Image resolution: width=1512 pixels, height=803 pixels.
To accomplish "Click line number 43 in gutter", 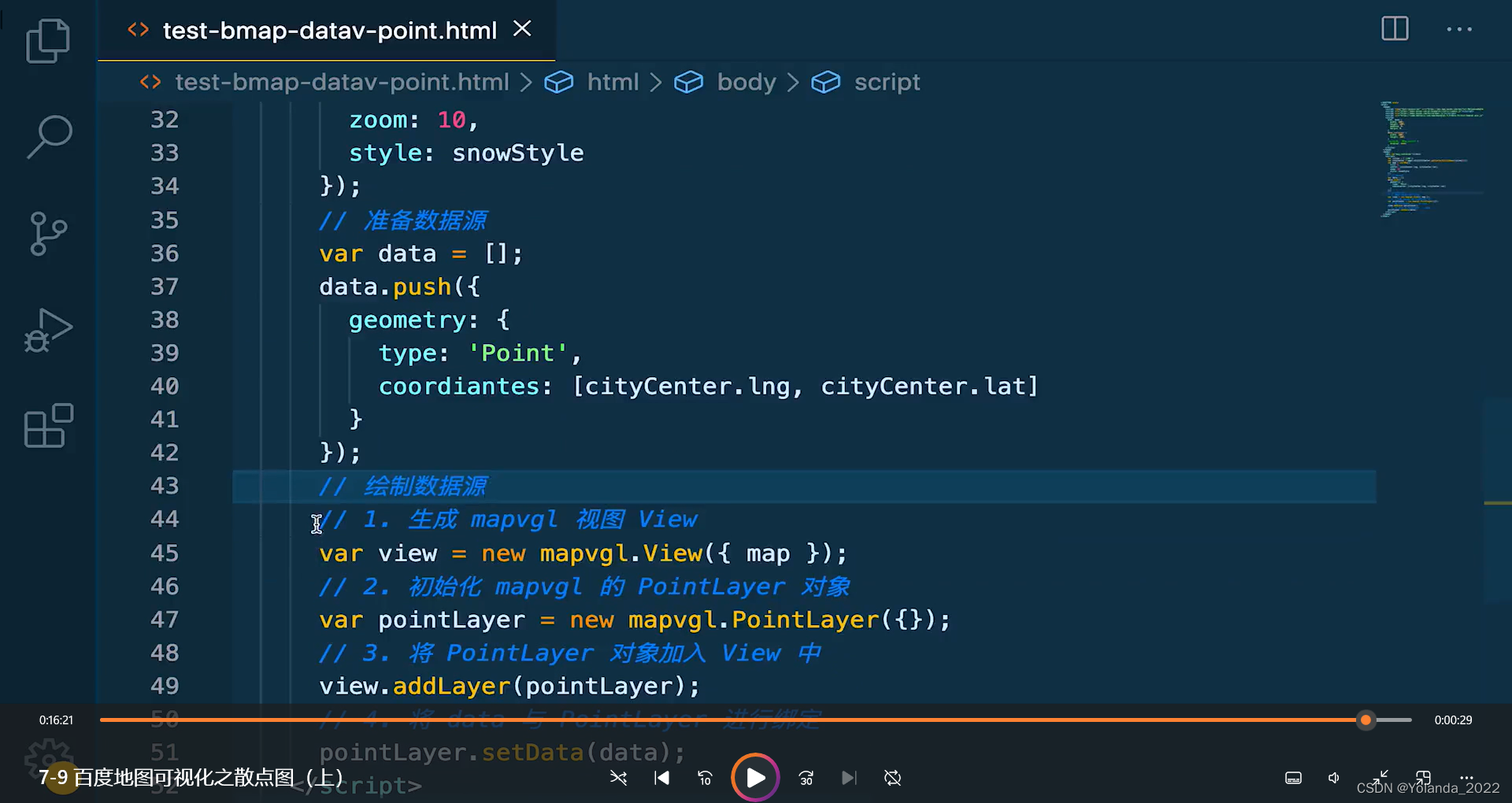I will (x=165, y=486).
